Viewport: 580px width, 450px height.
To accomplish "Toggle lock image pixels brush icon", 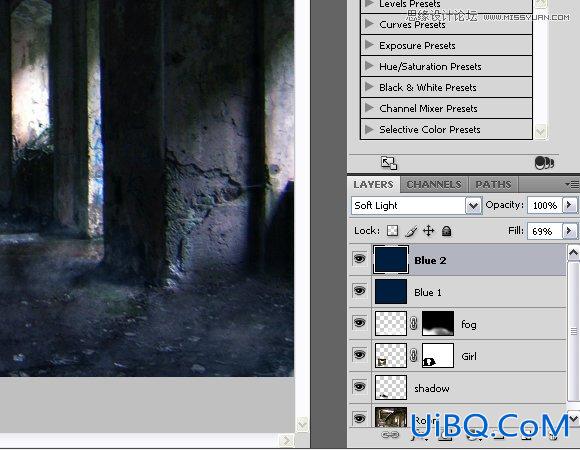I will [411, 231].
